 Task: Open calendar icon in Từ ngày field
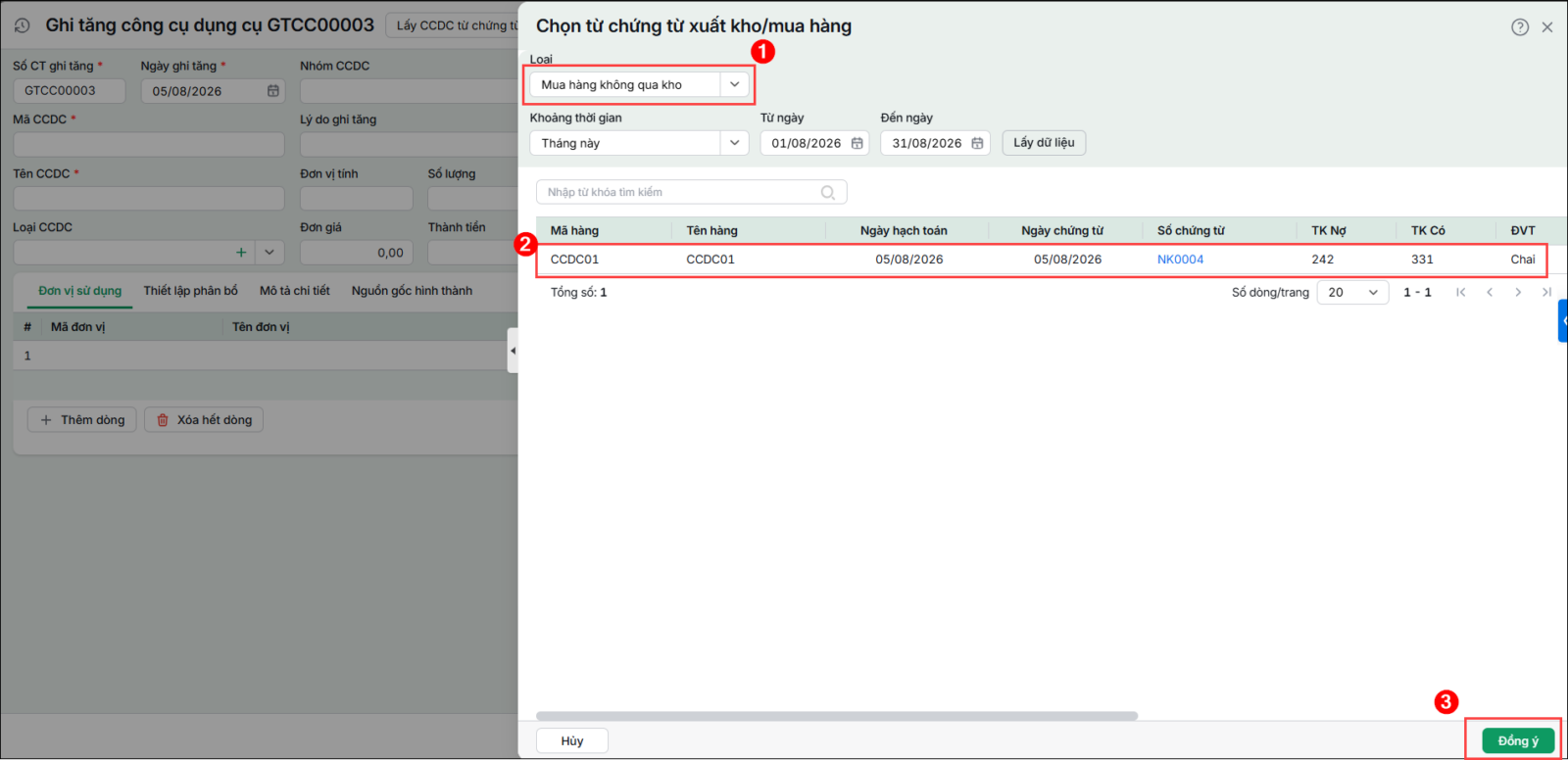(857, 143)
